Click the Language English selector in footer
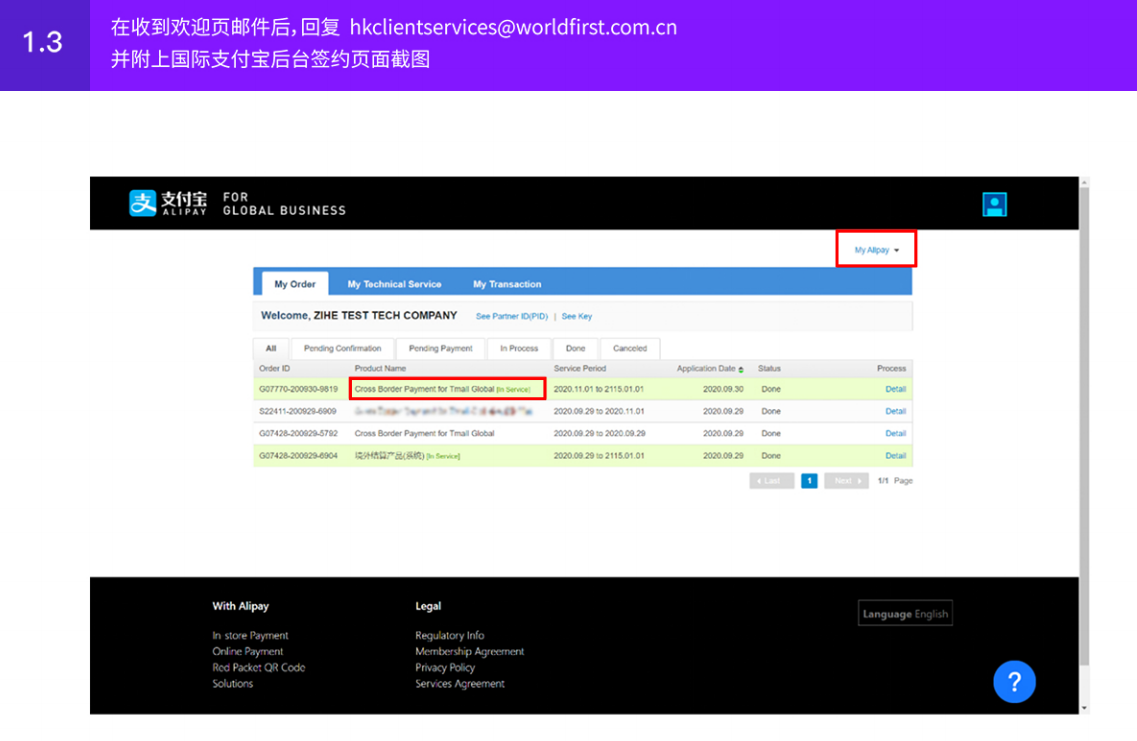1137x741 pixels. tap(904, 612)
